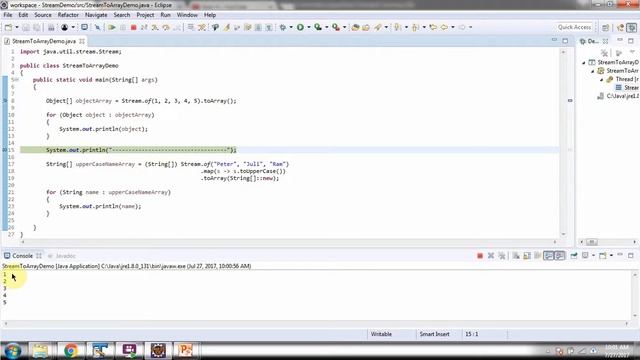This screenshot has height=360, width=640.
Task: Toggle Scroll Lock in Console toolbar
Action: (527, 256)
